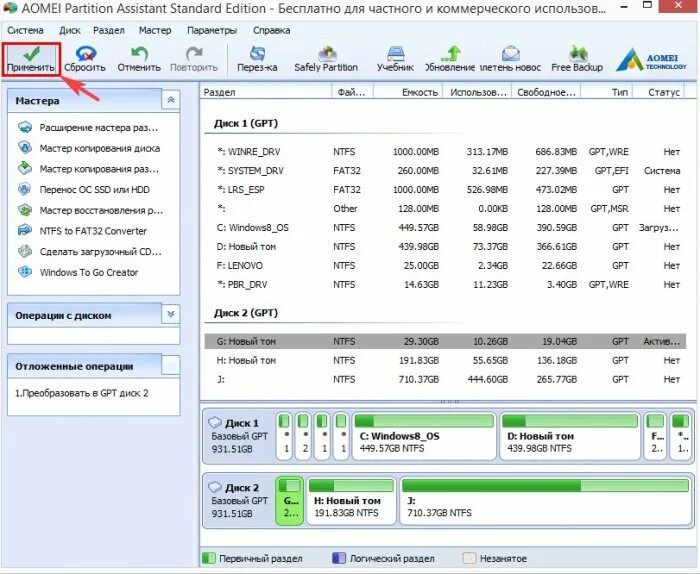Open the Диск menu
The image size is (700, 574).
[x=70, y=30]
